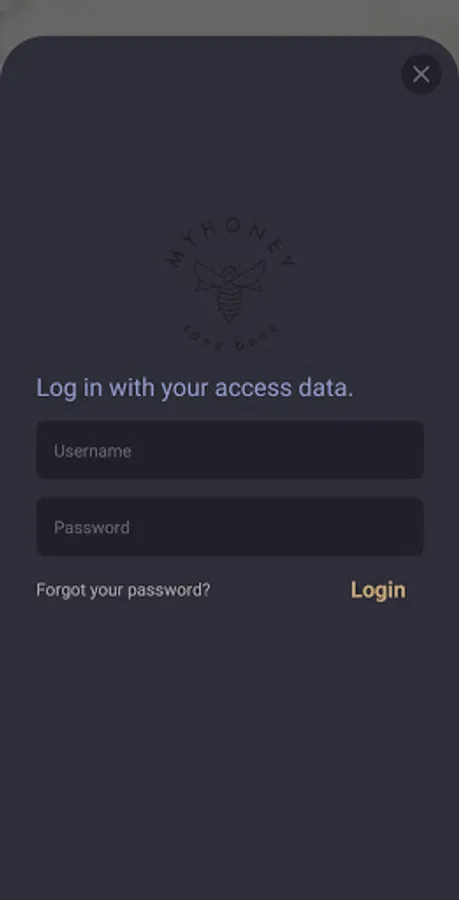Focus the Username input field
The image size is (459, 900).
coord(230,450)
